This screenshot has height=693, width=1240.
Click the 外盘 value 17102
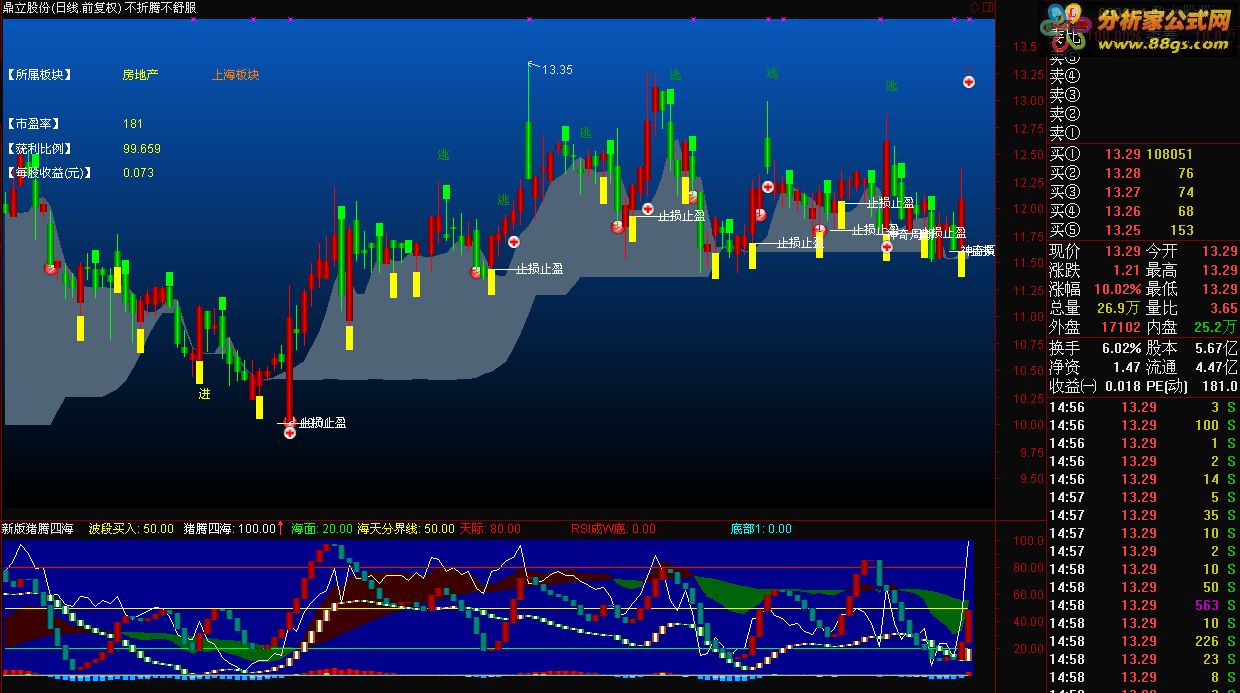(x=1121, y=327)
